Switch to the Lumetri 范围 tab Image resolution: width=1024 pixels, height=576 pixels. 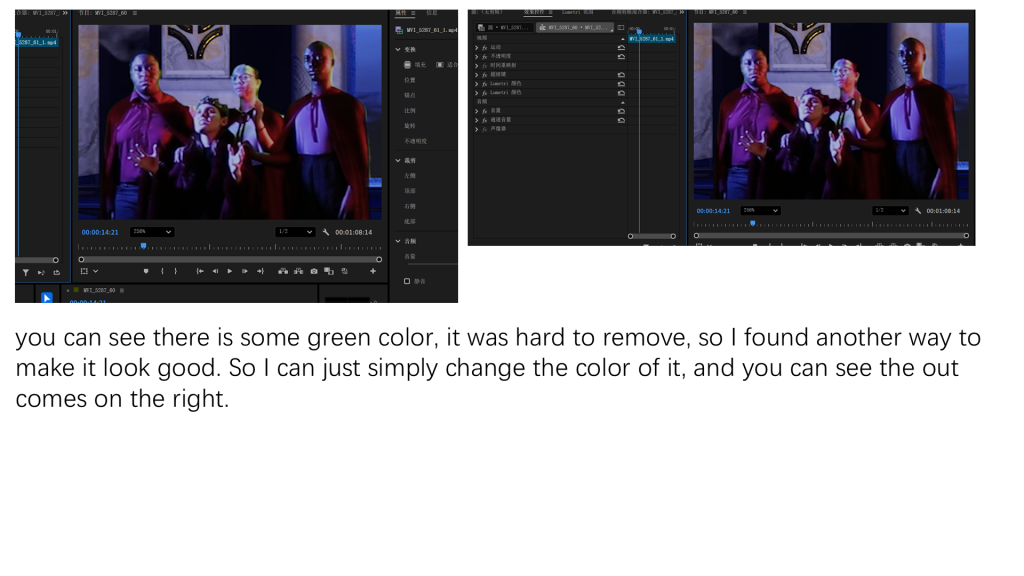coord(577,12)
